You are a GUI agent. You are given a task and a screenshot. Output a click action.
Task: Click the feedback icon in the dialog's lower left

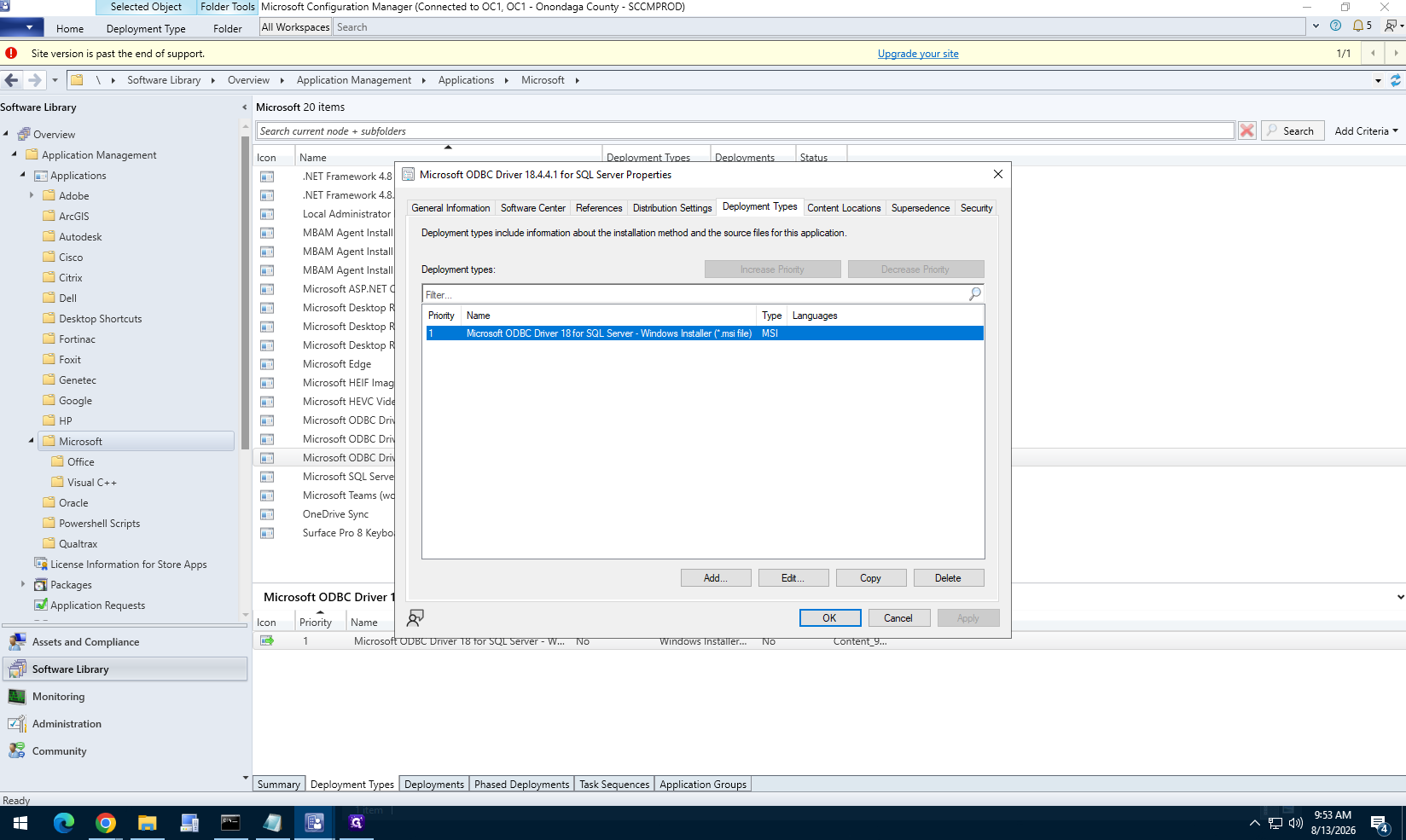[x=415, y=617]
